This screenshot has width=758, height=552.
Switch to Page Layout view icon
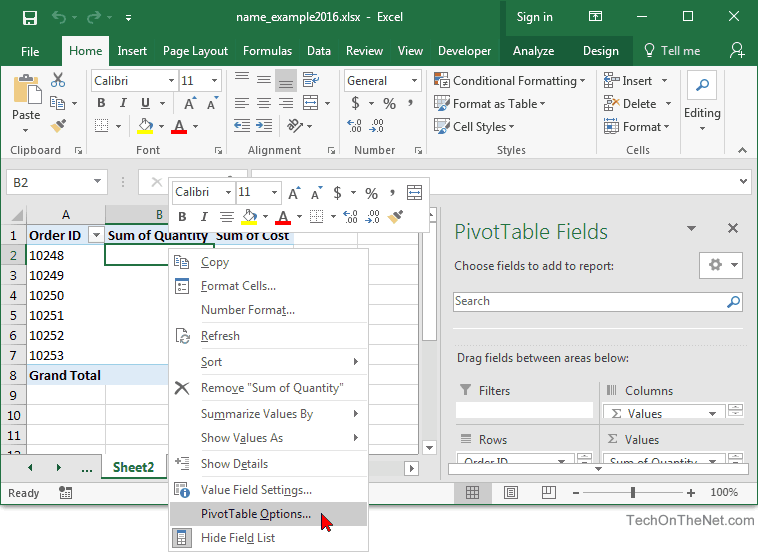(510, 493)
